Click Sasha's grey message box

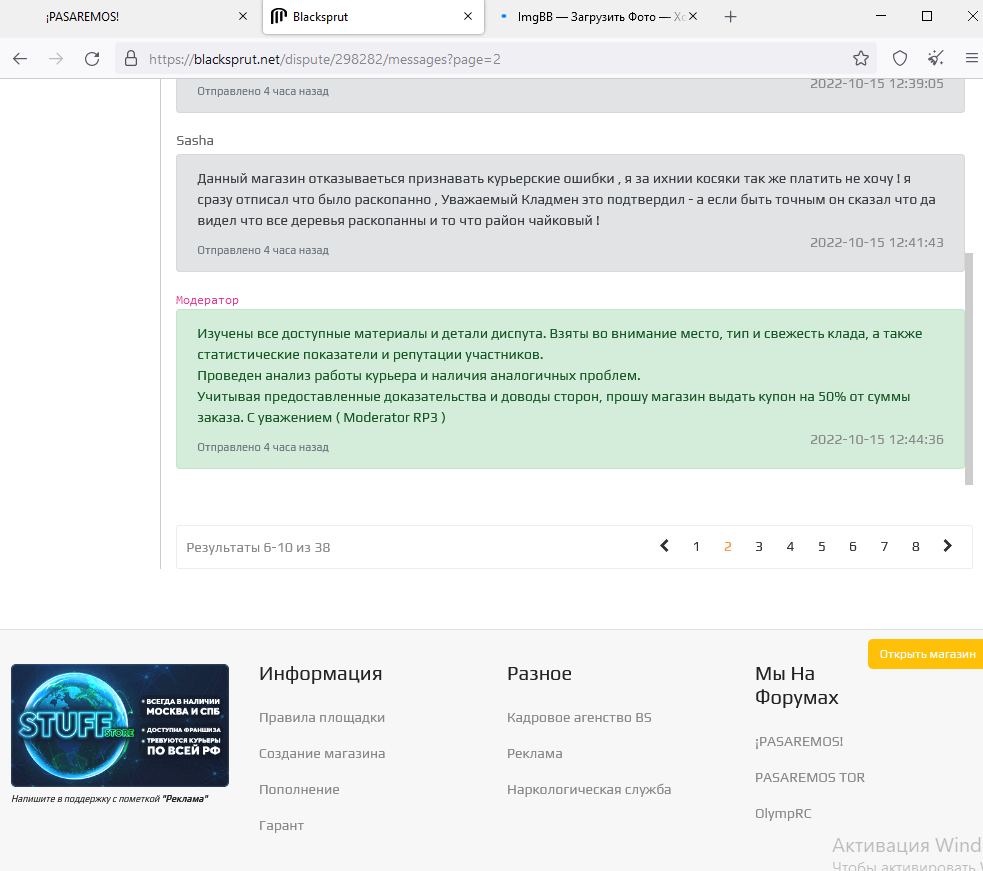570,213
